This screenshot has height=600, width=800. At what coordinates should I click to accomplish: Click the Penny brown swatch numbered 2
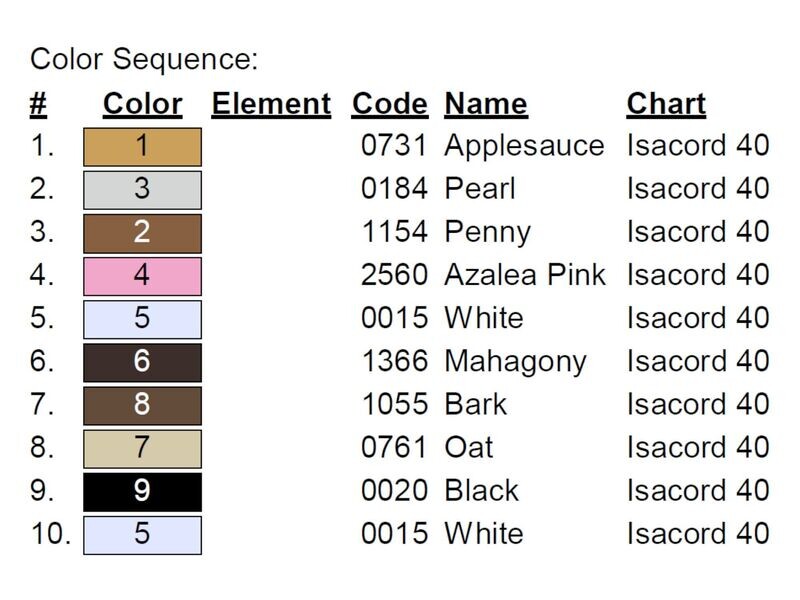[142, 234]
